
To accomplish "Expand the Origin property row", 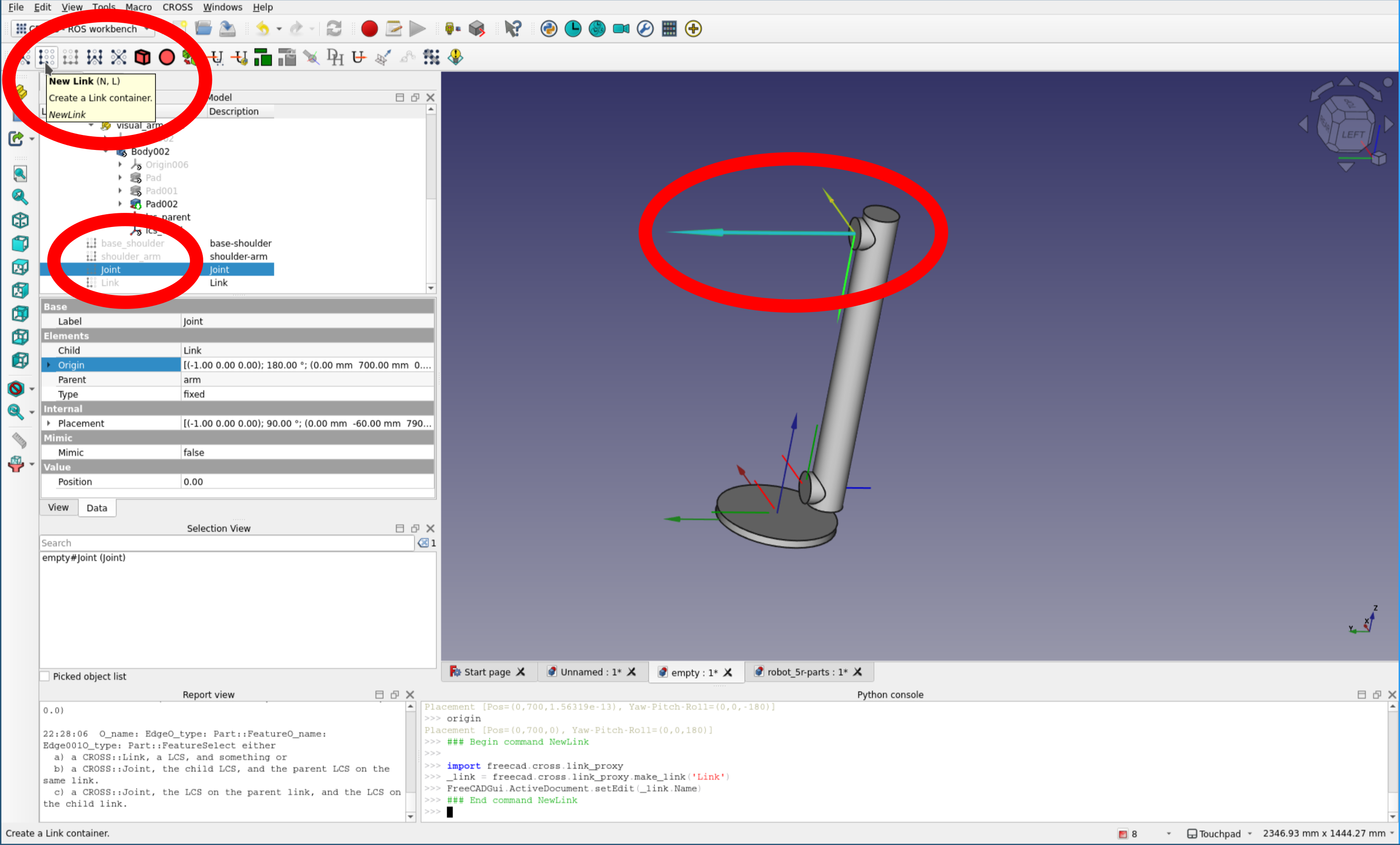I will pyautogui.click(x=49, y=365).
